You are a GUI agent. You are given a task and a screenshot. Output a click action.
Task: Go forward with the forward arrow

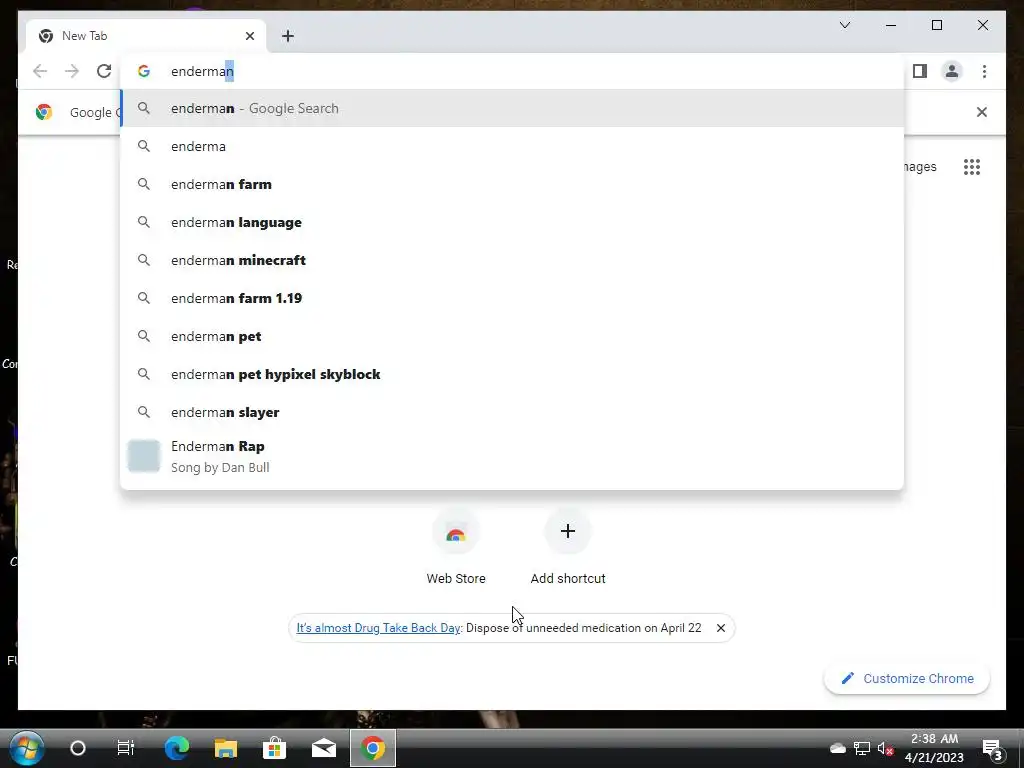(x=72, y=71)
